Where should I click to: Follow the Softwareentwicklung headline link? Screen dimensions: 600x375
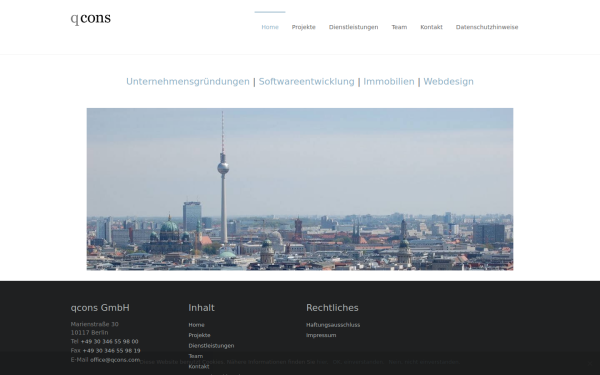[307, 82]
